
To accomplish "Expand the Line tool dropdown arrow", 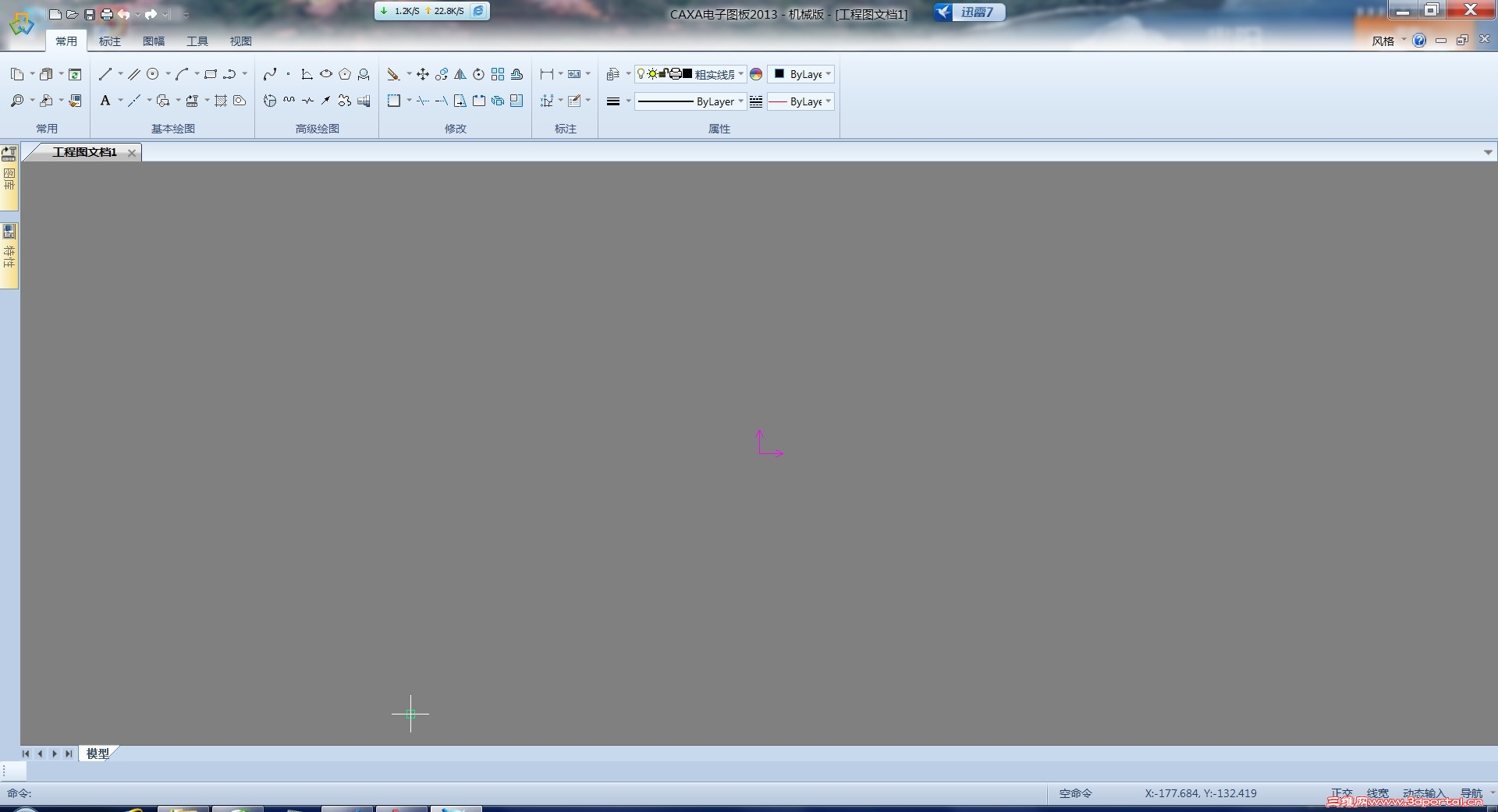I will tap(120, 74).
